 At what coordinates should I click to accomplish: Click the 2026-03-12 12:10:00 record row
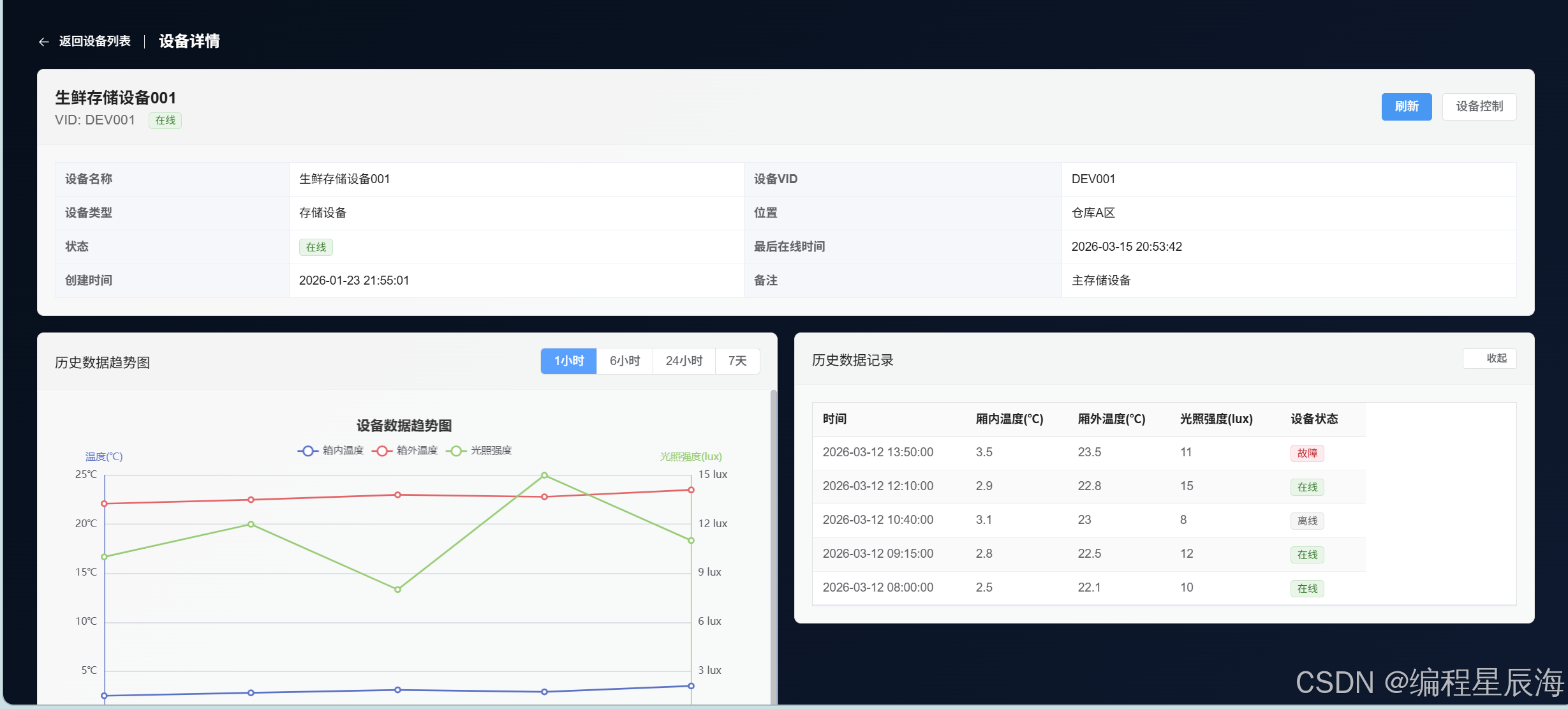click(x=878, y=486)
